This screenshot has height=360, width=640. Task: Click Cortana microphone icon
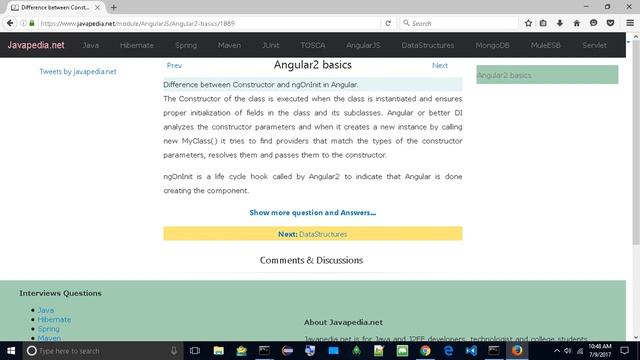coord(174,351)
